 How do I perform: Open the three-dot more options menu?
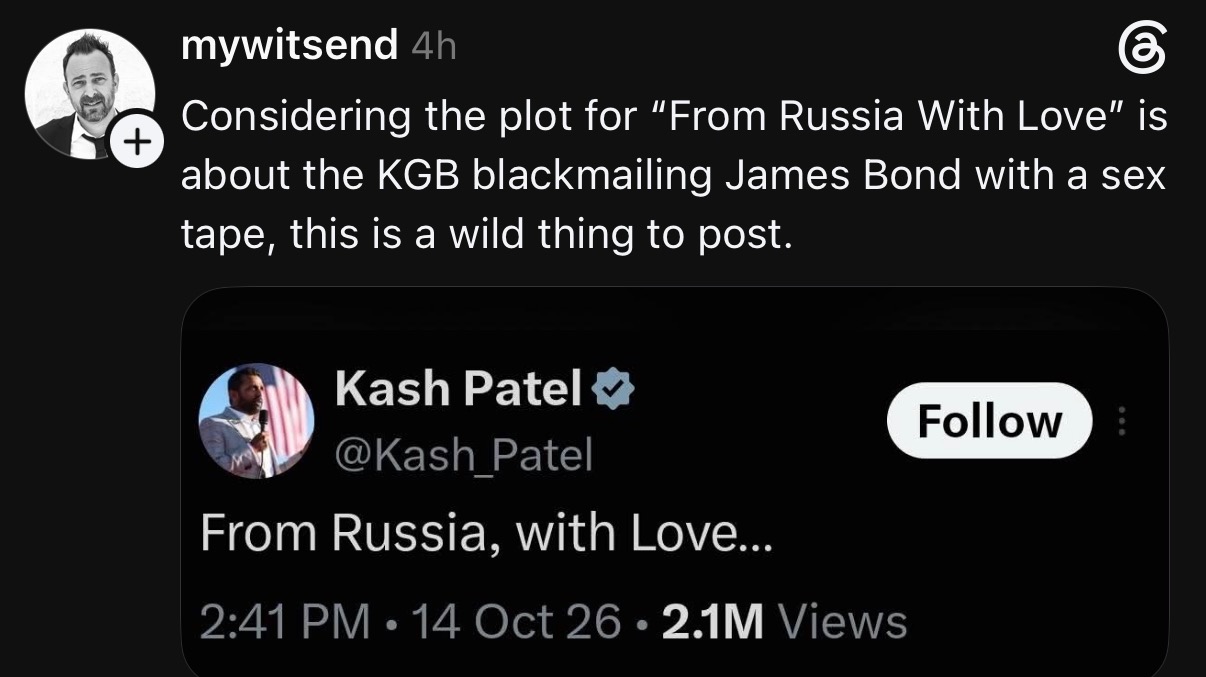click(1122, 422)
